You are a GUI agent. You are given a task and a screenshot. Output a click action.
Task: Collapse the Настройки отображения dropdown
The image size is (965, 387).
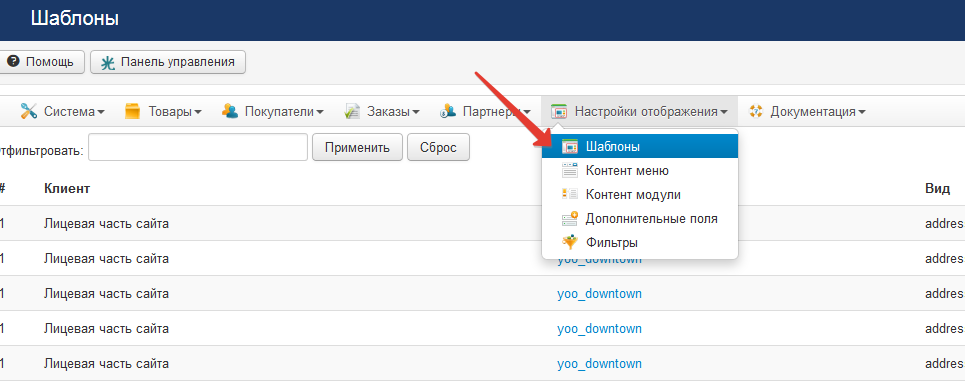coord(640,112)
